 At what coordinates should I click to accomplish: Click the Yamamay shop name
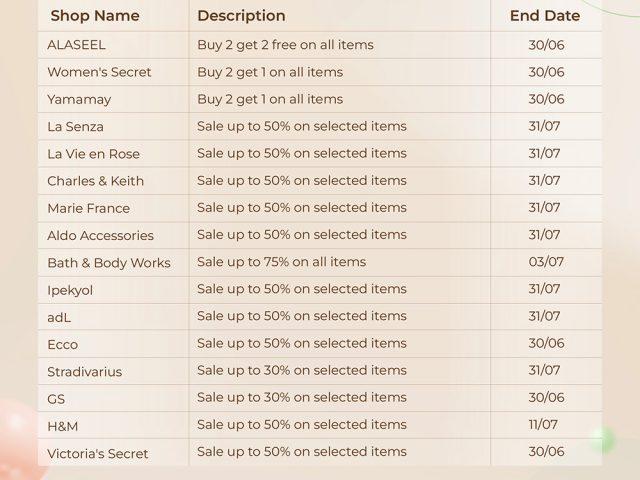[x=79, y=100]
